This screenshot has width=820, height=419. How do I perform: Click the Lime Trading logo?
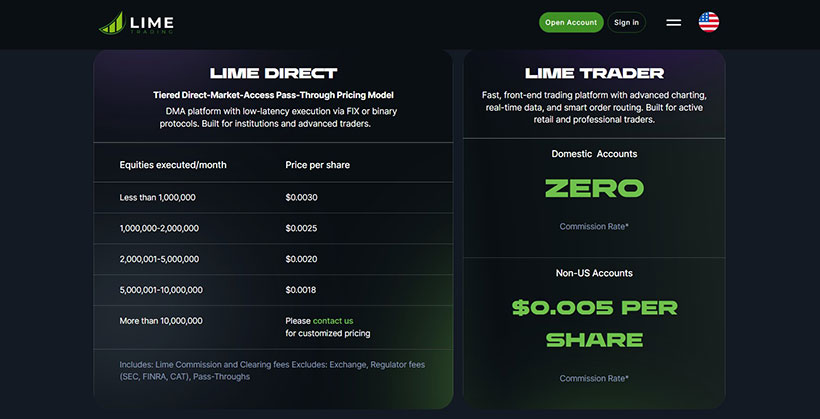pyautogui.click(x=136, y=23)
